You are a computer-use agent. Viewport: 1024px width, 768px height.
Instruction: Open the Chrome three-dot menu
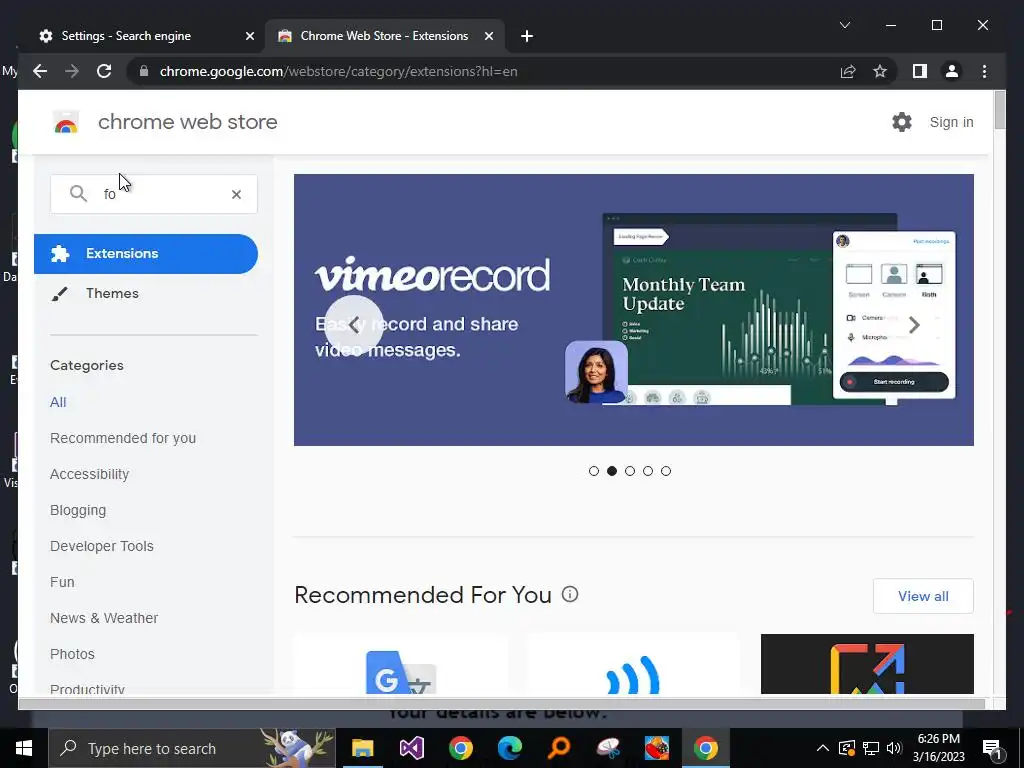[985, 71]
